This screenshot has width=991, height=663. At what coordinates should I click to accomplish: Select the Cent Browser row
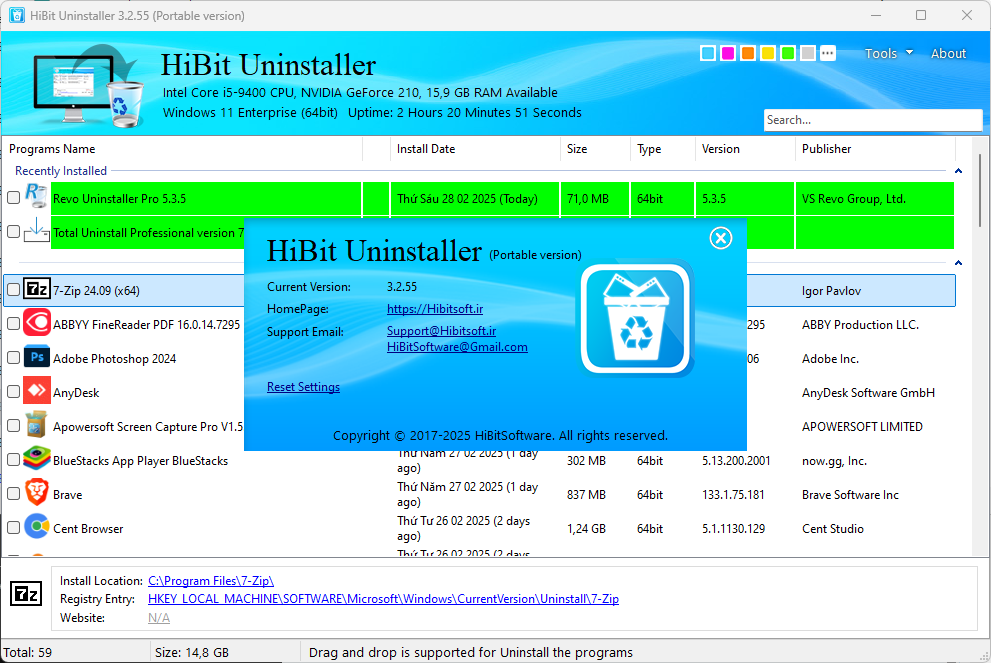pyautogui.click(x=479, y=528)
